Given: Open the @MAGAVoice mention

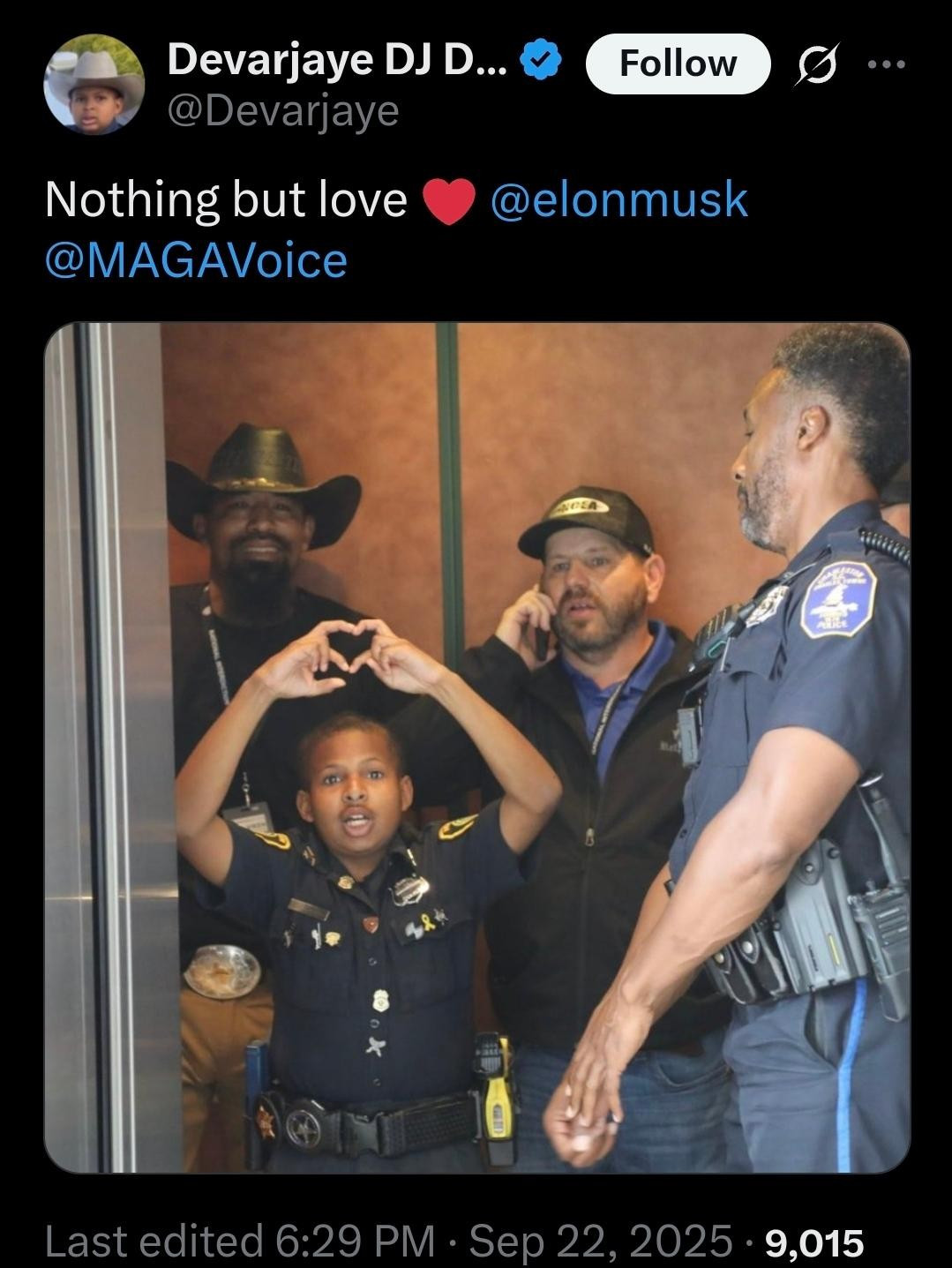Looking at the screenshot, I should (196, 261).
